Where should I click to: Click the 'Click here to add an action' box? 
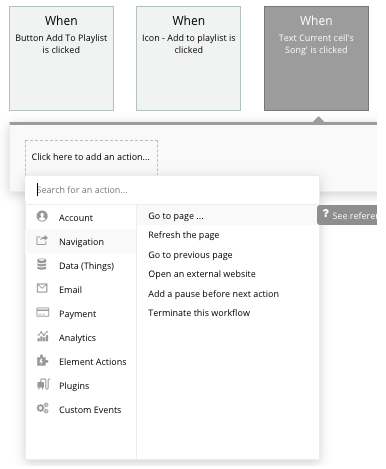click(91, 157)
